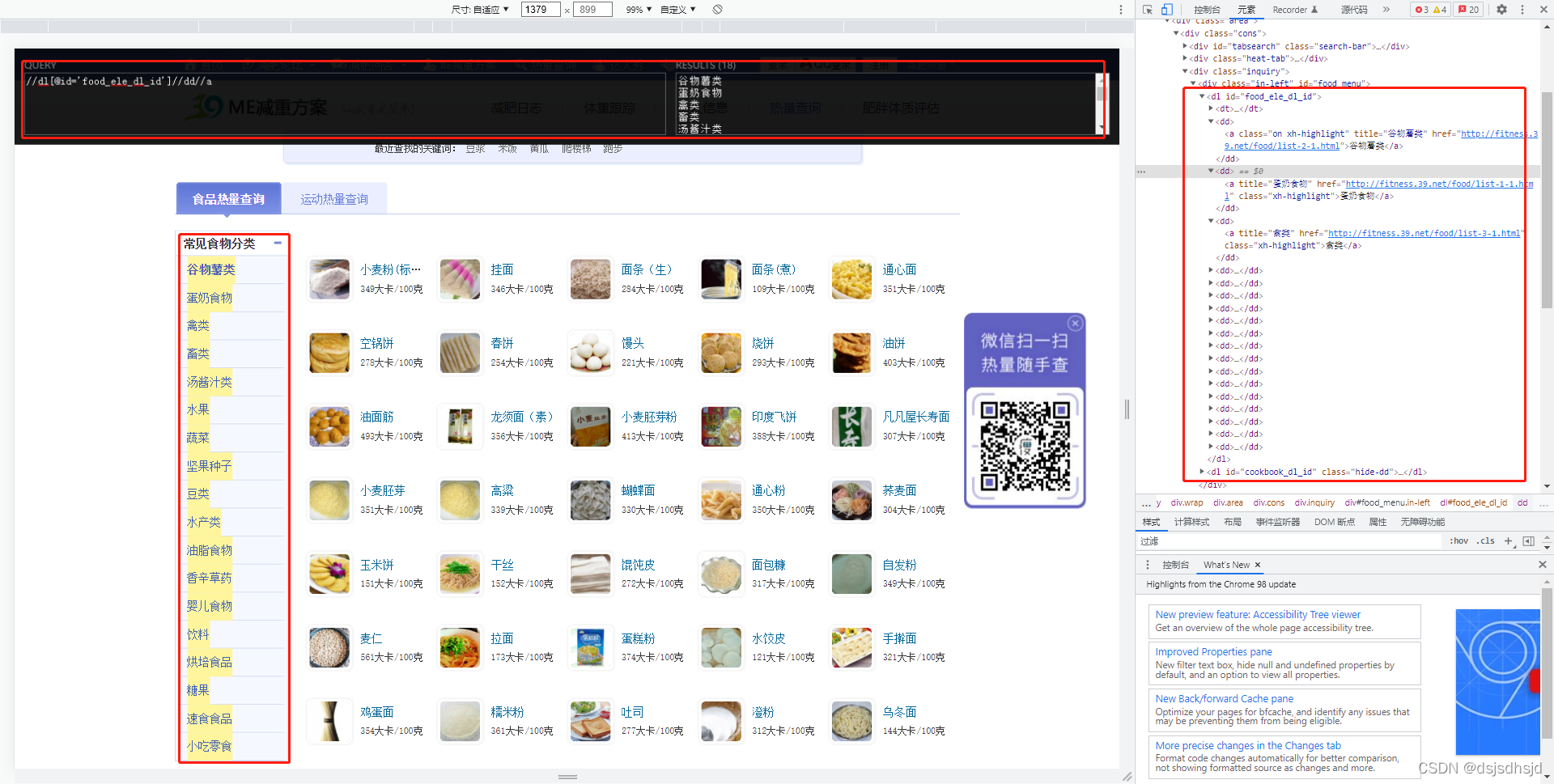Open the 水果 category link
The width and height of the screenshot is (1554, 784).
tap(198, 409)
